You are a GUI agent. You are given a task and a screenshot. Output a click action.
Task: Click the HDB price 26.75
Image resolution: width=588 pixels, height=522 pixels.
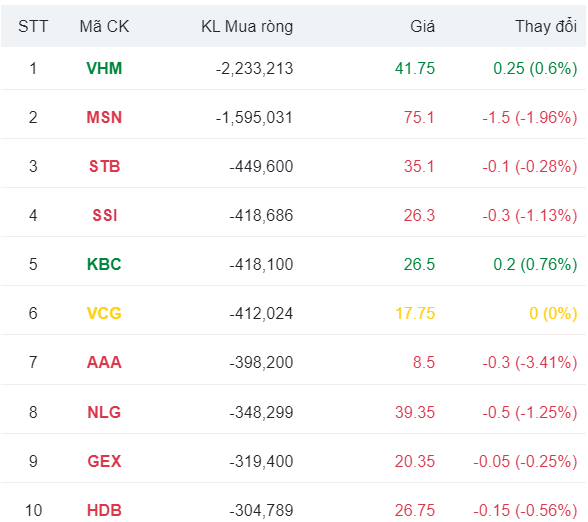coord(415,510)
